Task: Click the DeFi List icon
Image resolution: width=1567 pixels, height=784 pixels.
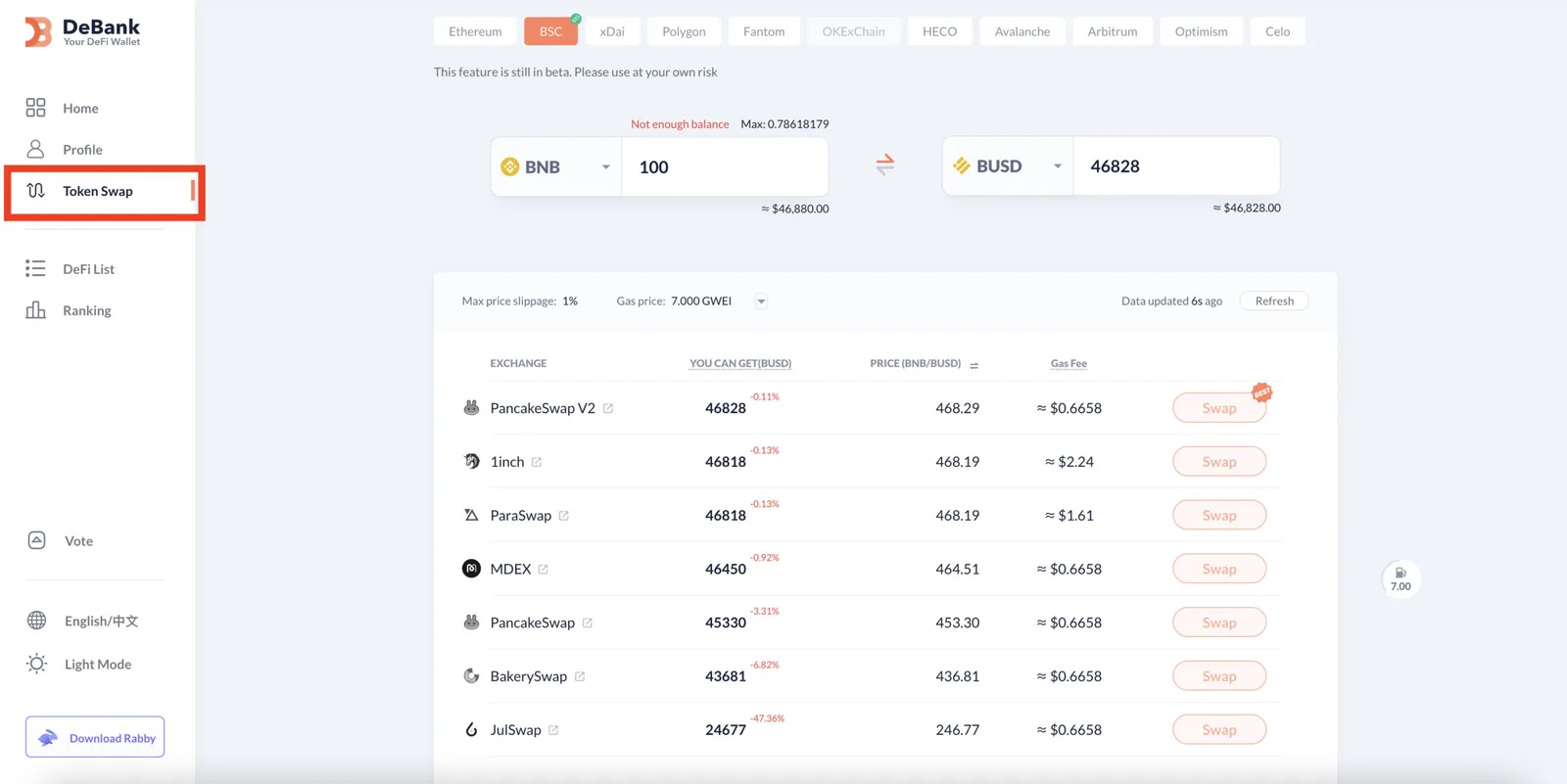Action: tap(35, 268)
